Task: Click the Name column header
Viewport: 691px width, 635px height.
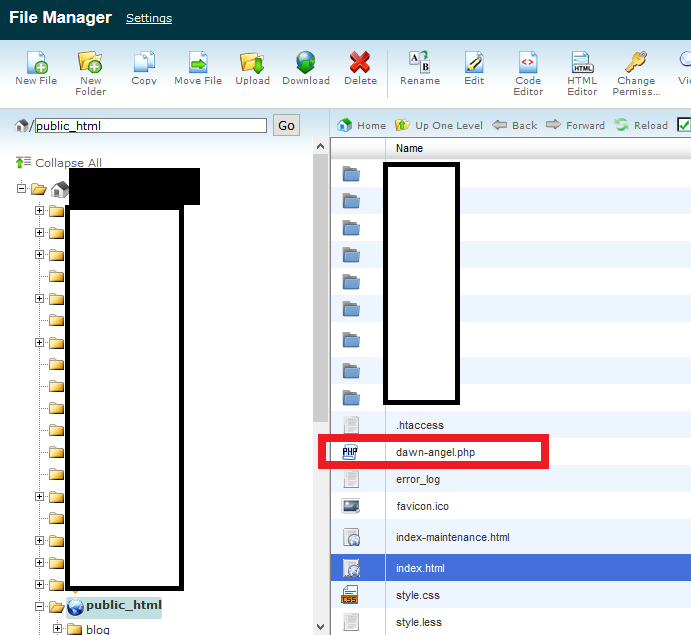Action: tap(409, 148)
